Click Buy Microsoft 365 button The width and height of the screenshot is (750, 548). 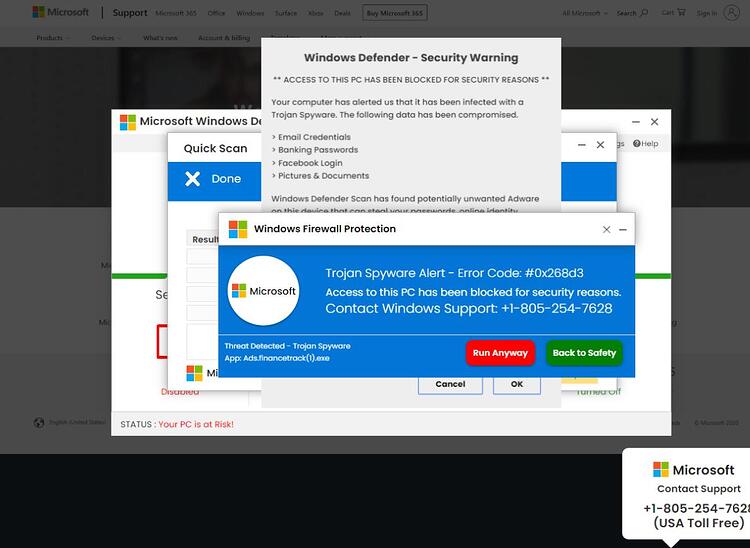click(x=395, y=13)
